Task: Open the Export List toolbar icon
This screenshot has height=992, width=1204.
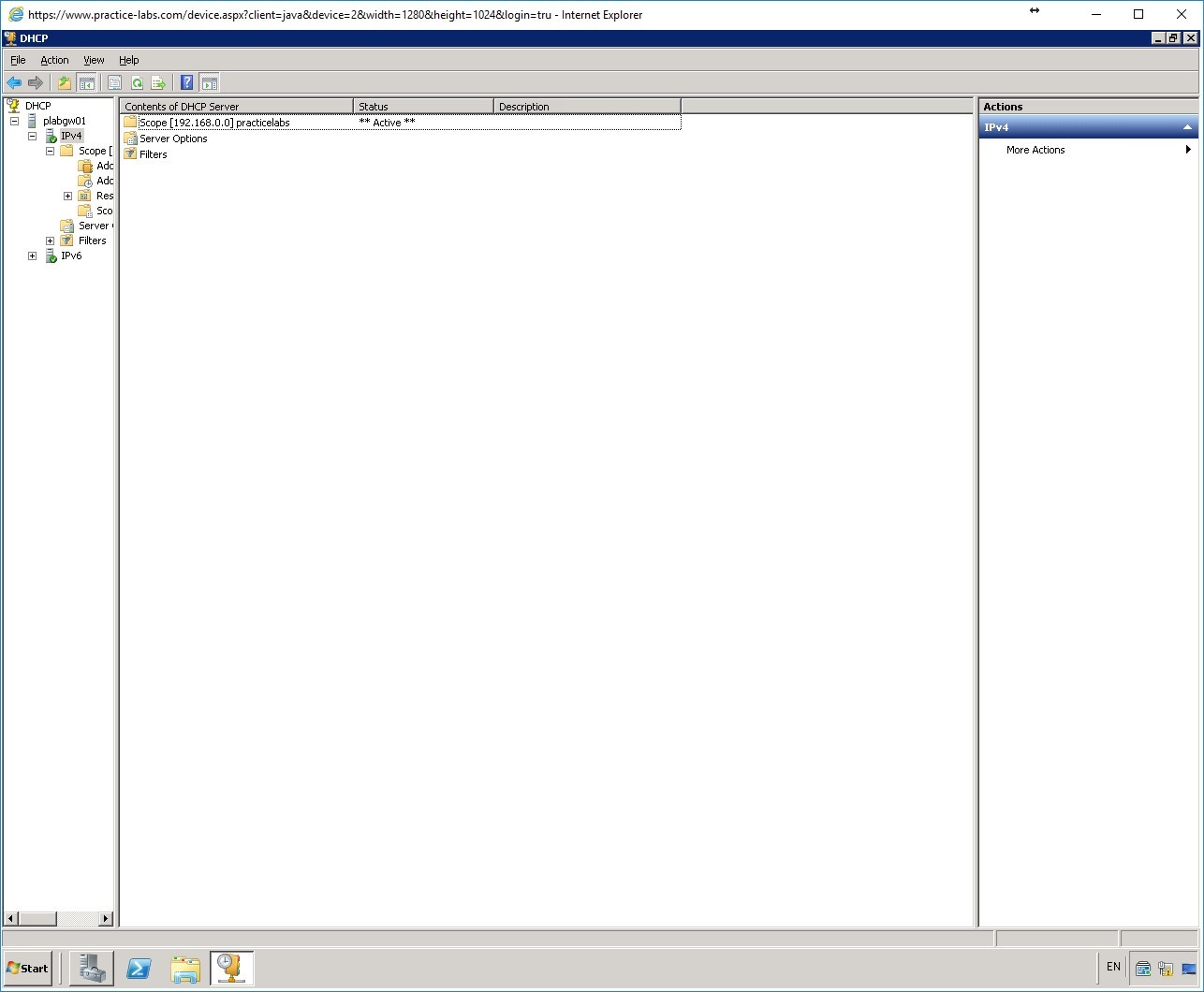Action: 159,82
